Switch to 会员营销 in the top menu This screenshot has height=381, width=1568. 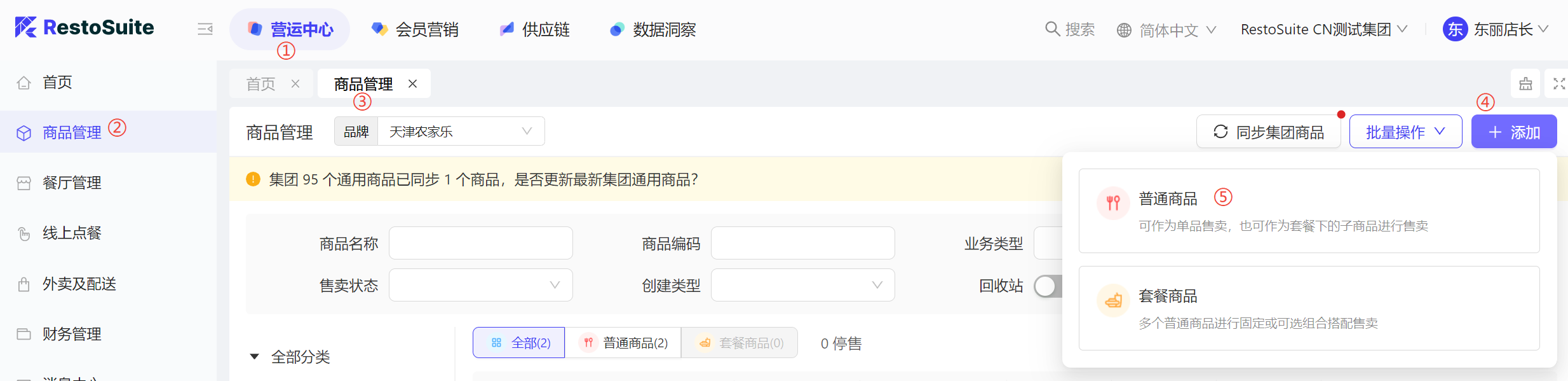point(416,29)
